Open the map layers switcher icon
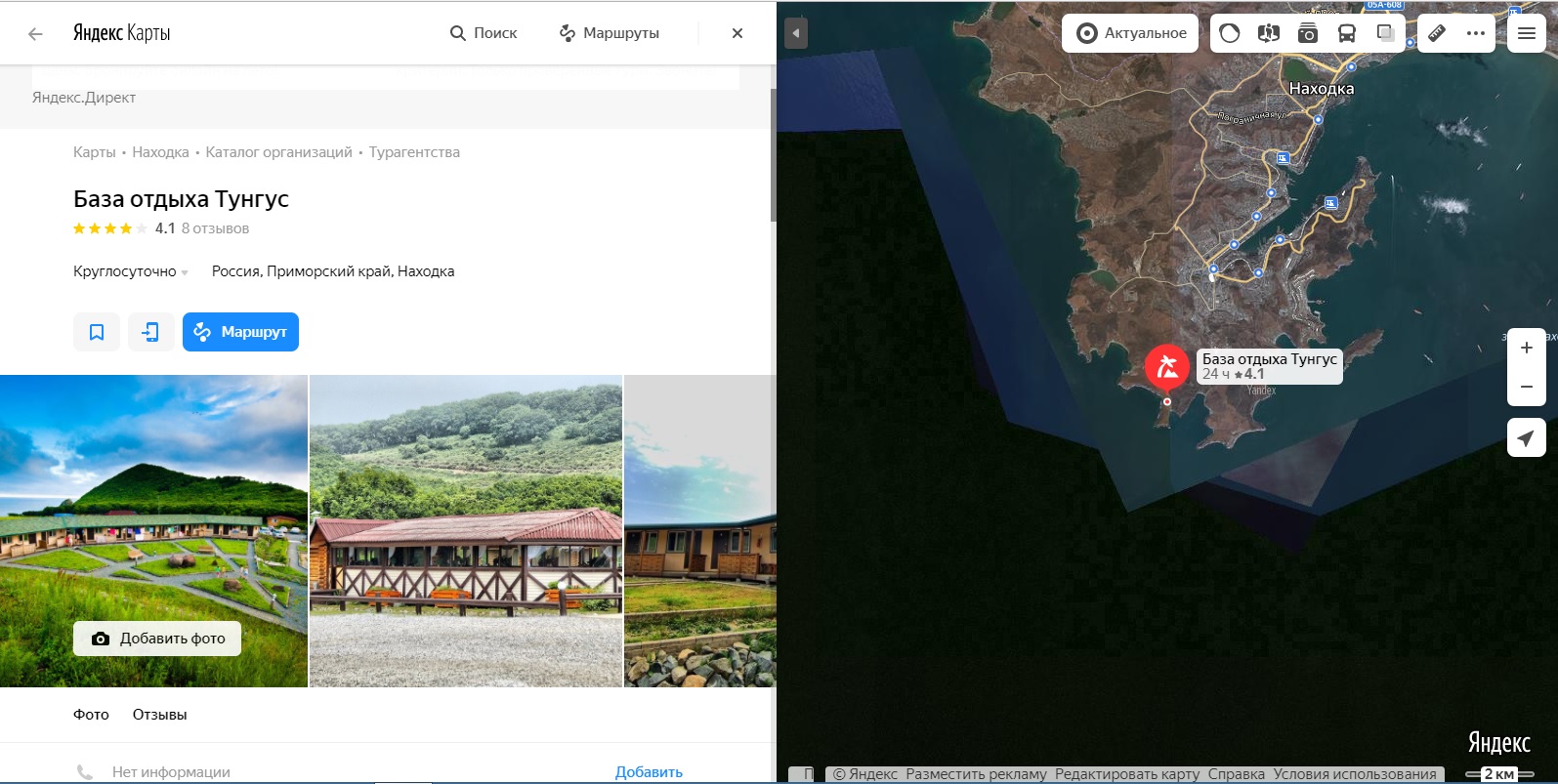This screenshot has width=1558, height=784. tap(1385, 33)
